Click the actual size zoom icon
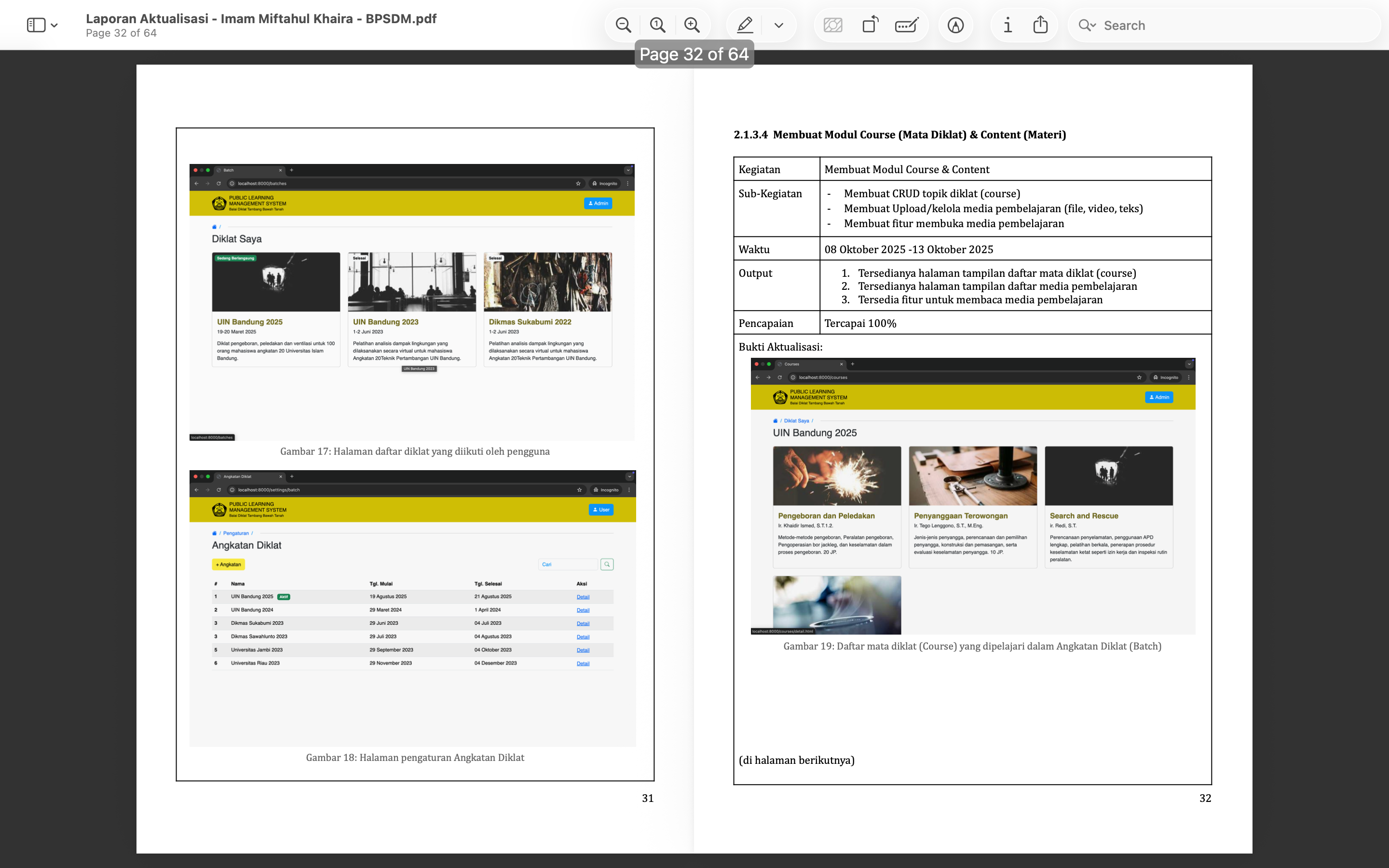This screenshot has width=1389, height=868. (657, 25)
